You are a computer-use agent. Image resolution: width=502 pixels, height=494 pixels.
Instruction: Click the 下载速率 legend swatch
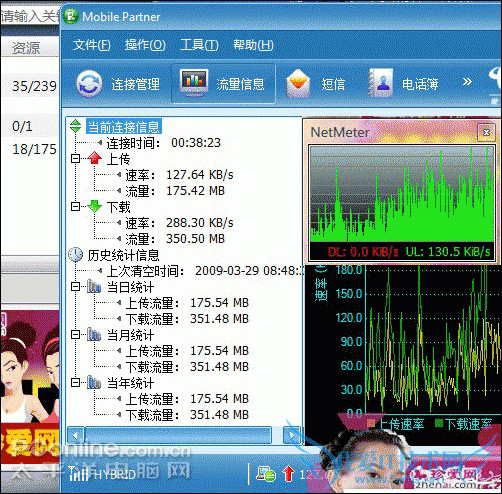click(439, 424)
